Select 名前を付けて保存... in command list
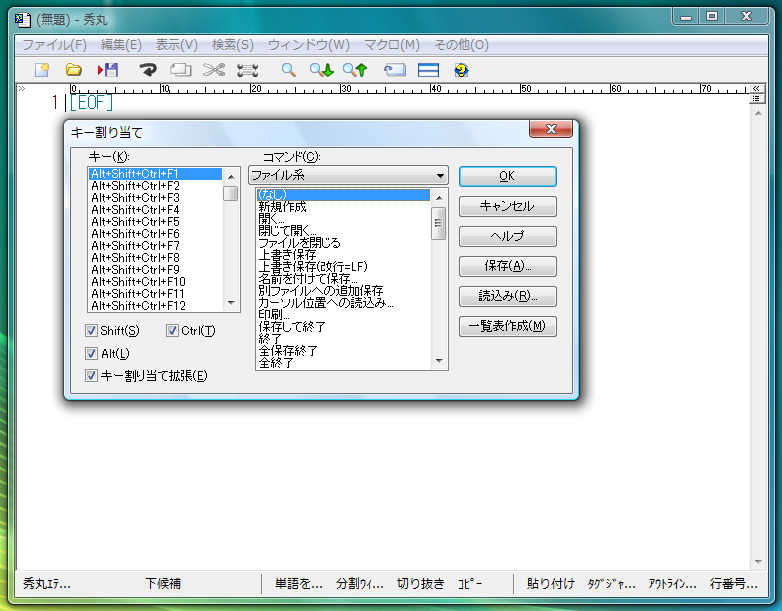The height and width of the screenshot is (611, 782). (x=343, y=279)
